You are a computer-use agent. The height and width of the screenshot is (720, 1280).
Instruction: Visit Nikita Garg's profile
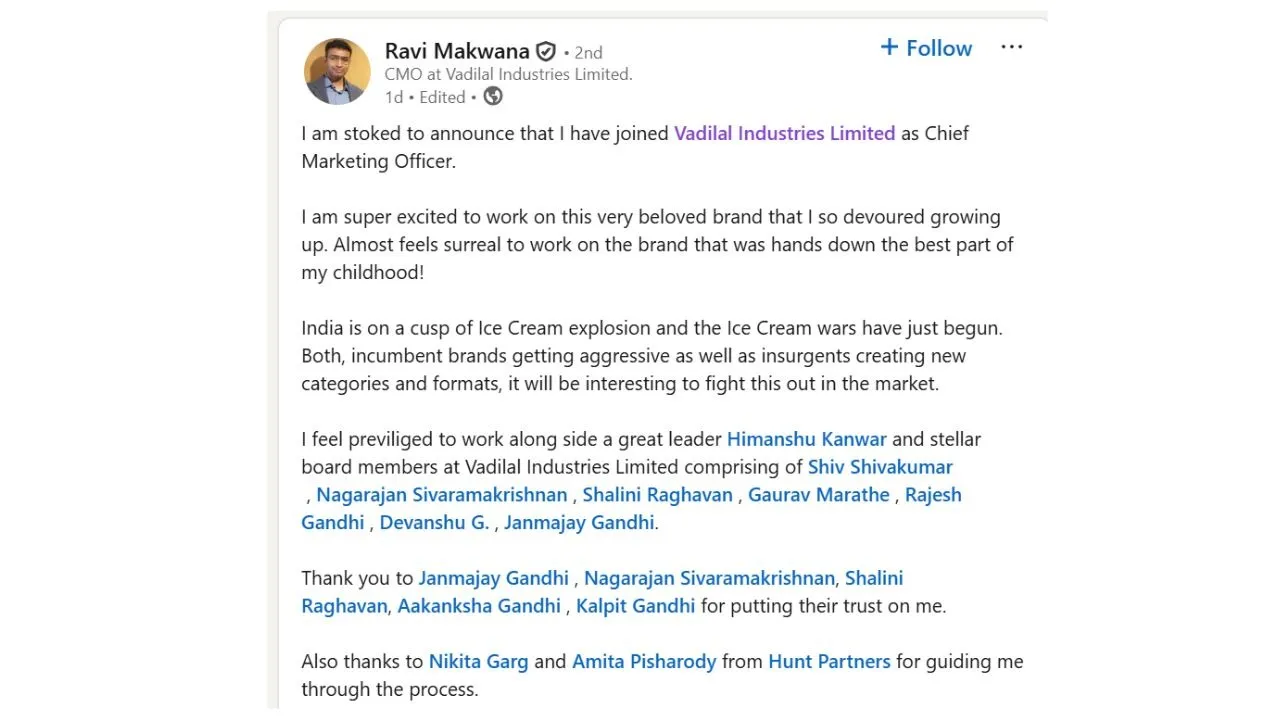pos(478,662)
